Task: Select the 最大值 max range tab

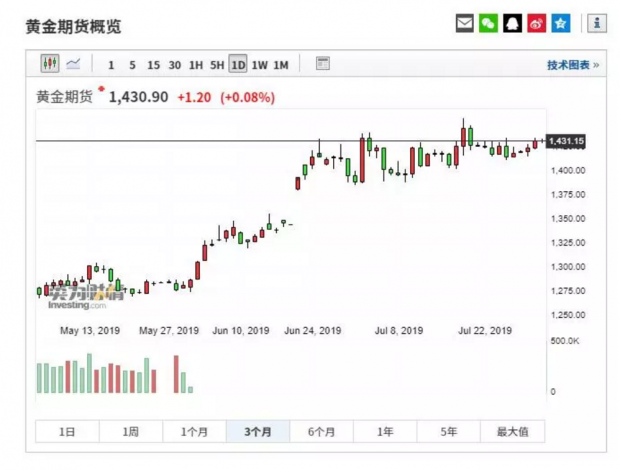Action: [513, 431]
